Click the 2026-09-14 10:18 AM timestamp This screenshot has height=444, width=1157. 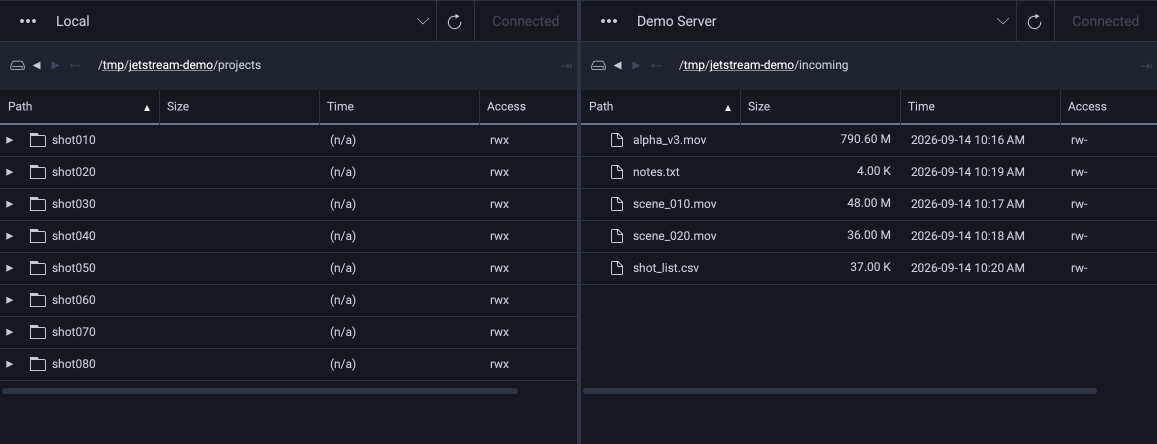(967, 236)
